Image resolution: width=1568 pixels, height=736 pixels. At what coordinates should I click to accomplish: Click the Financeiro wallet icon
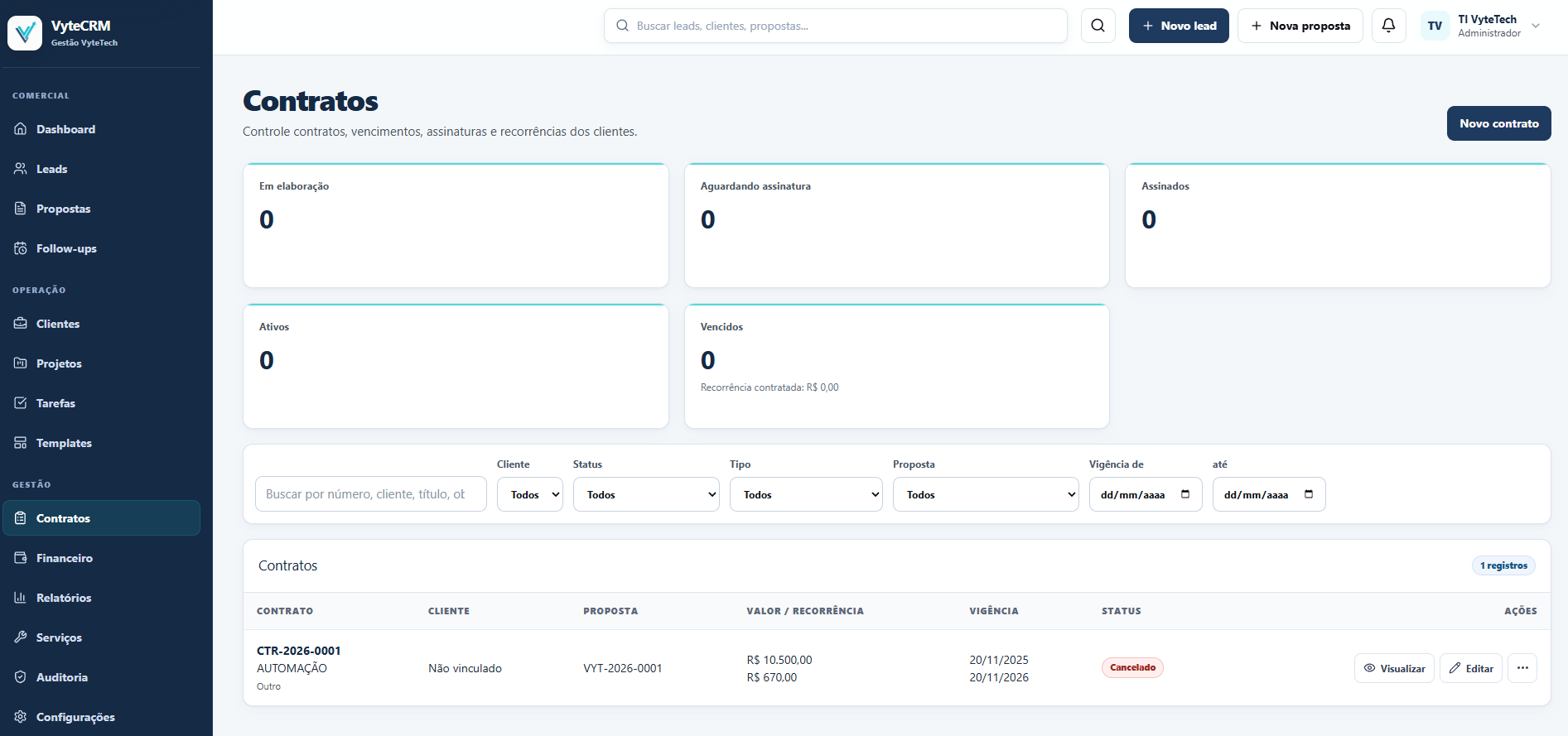21,558
